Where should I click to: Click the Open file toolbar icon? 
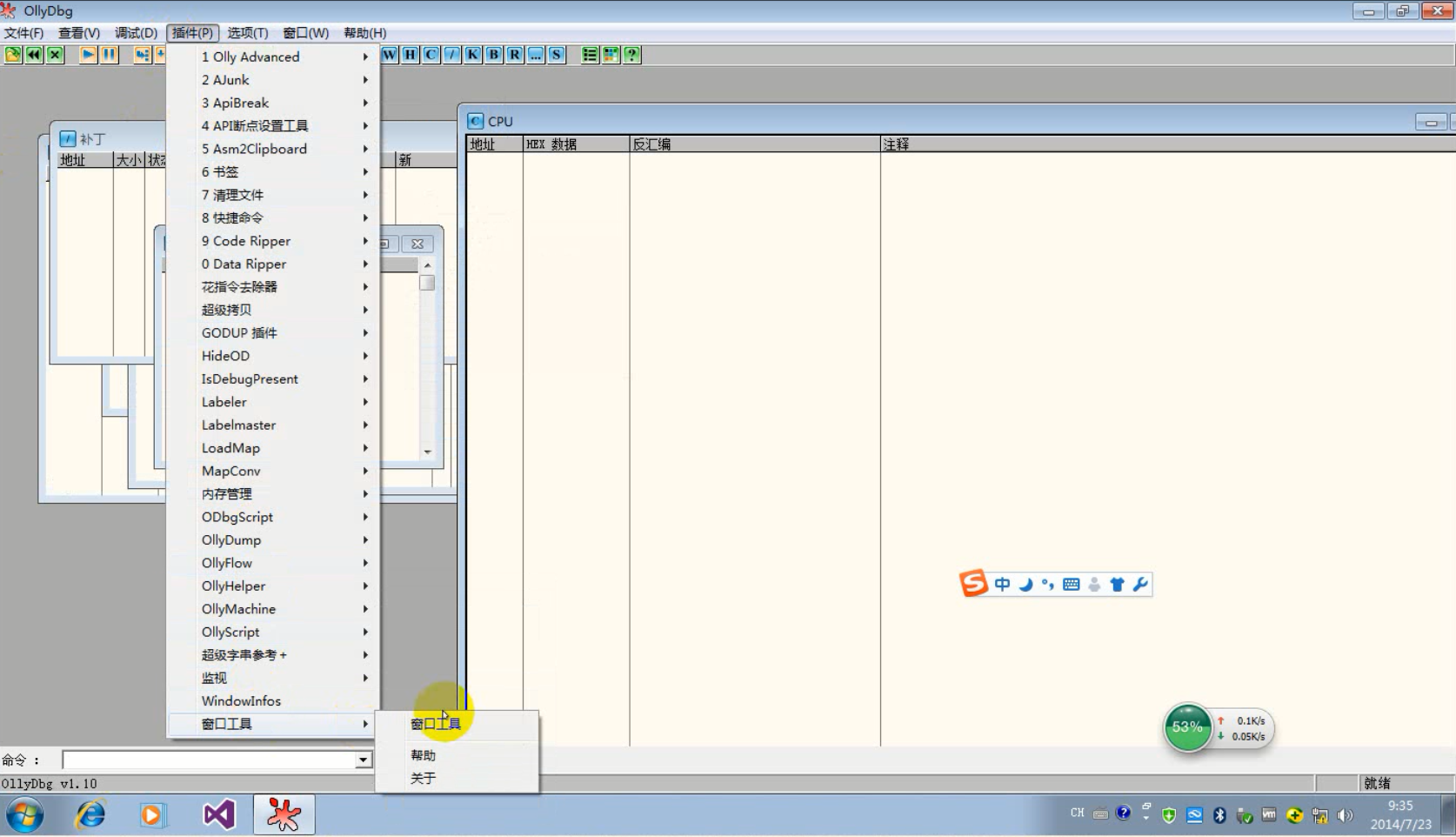13,55
